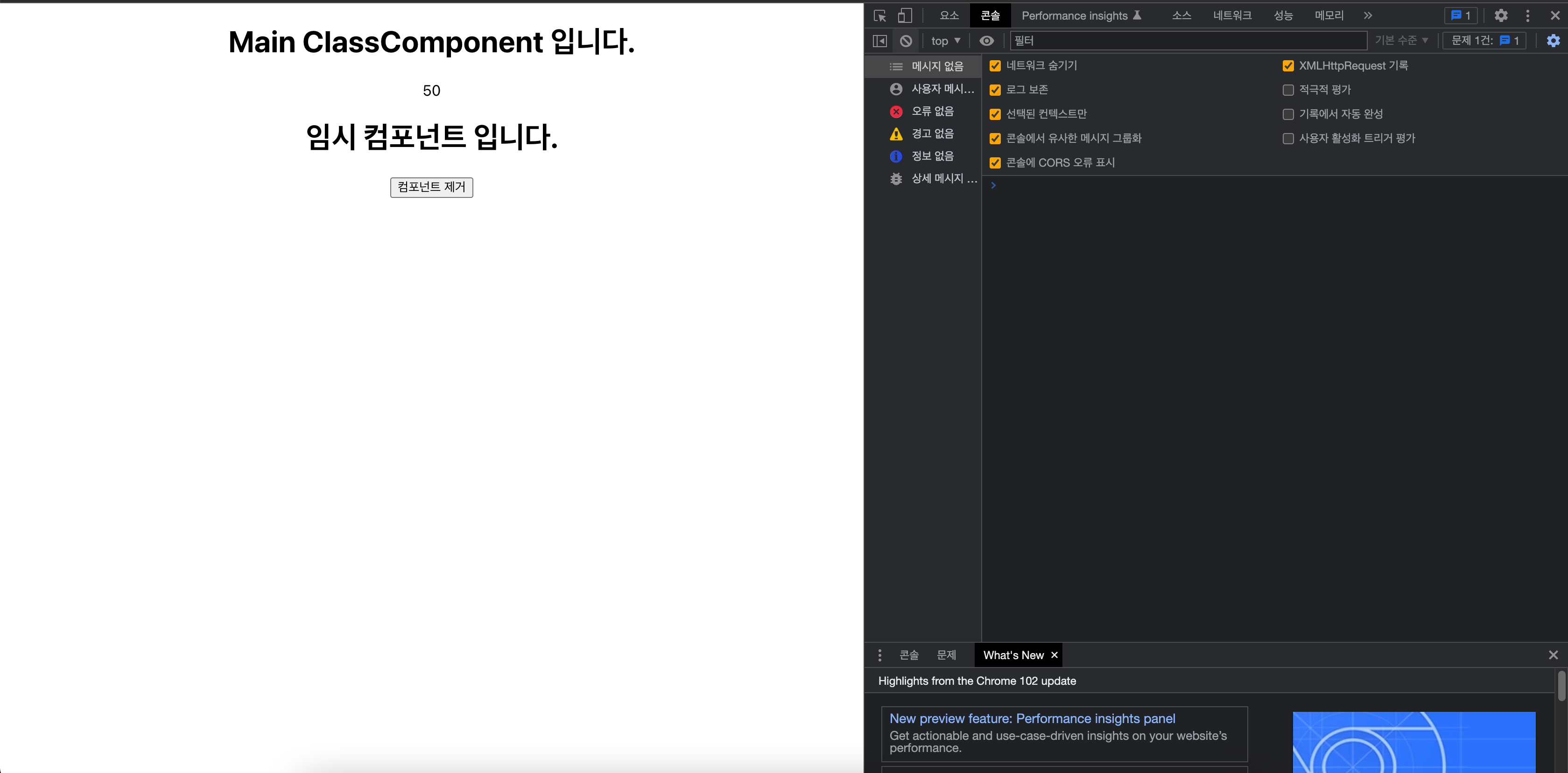1568x773 pixels.
Task: Open the DevTools three-dot customize menu
Action: point(1527,16)
